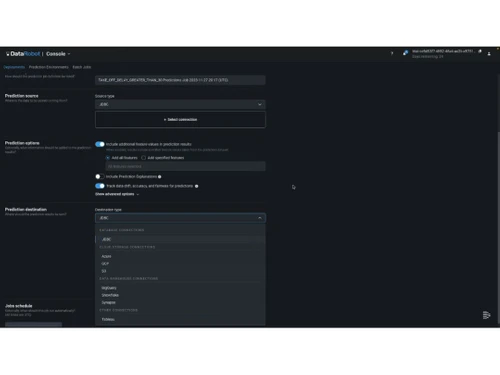This screenshot has width=500, height=375.
Task: Toggle include additional feature values switch
Action: (x=100, y=144)
